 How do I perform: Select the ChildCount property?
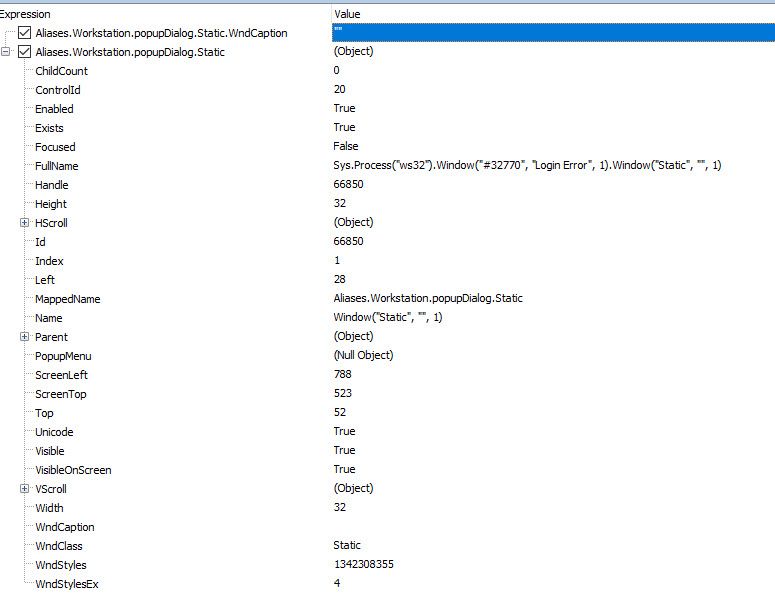click(61, 71)
